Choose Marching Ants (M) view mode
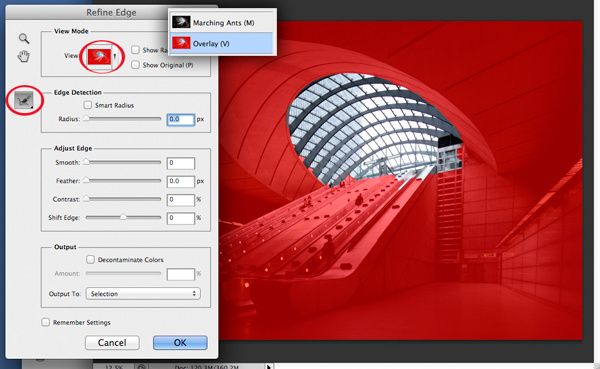Viewport: 600px width, 369px height. point(222,23)
